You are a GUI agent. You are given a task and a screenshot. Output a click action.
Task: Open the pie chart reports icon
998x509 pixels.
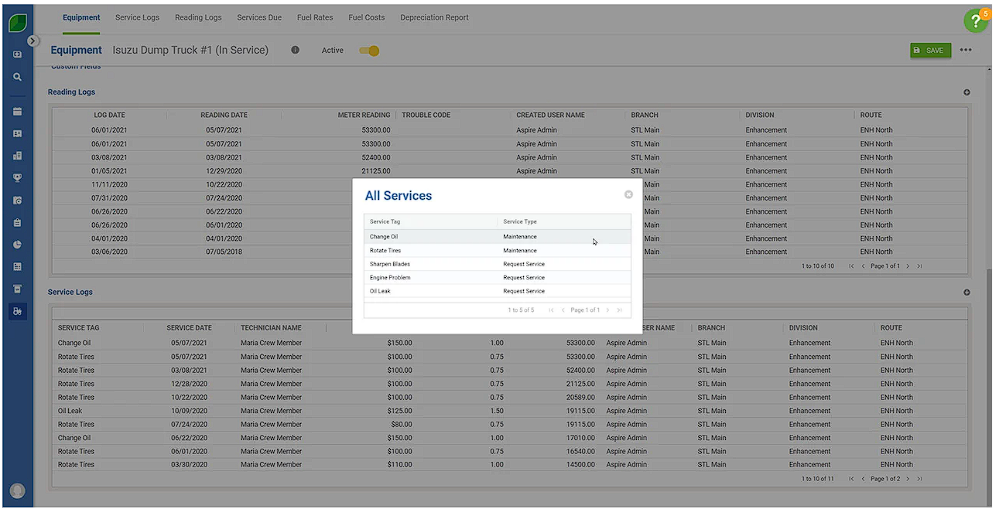17,245
